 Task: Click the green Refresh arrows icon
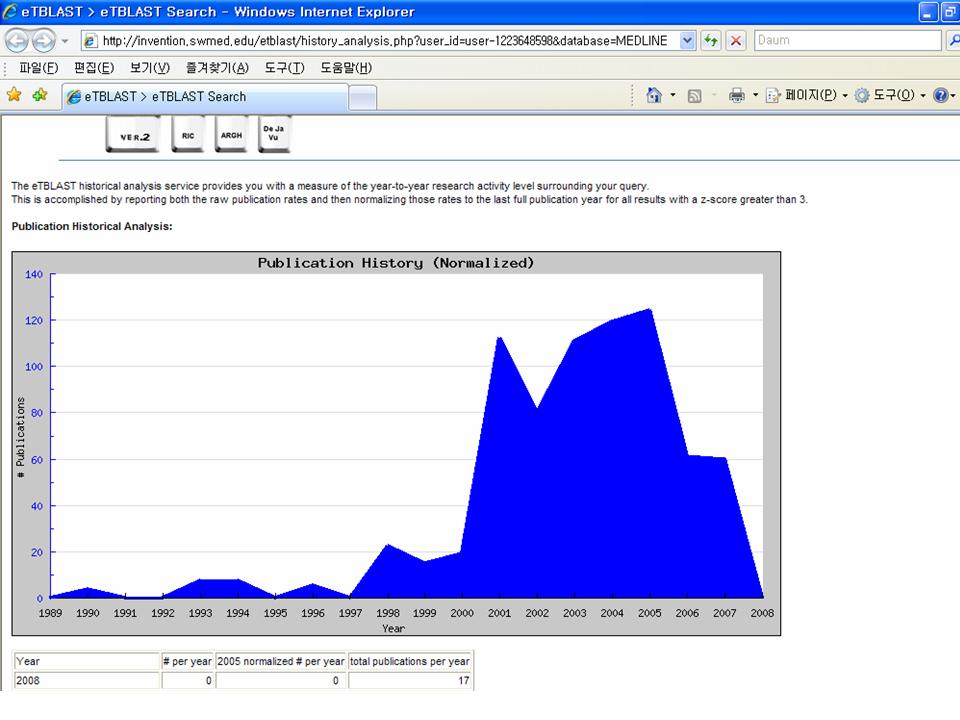(710, 41)
